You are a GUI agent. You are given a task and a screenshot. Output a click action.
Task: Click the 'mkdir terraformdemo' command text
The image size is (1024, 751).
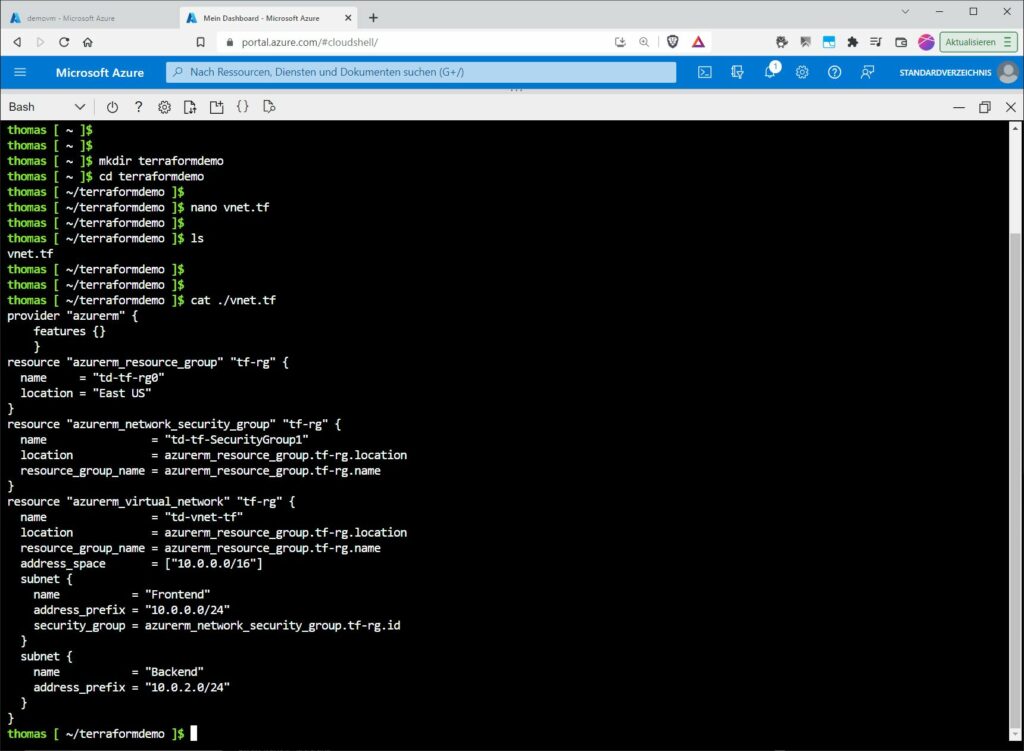click(161, 161)
